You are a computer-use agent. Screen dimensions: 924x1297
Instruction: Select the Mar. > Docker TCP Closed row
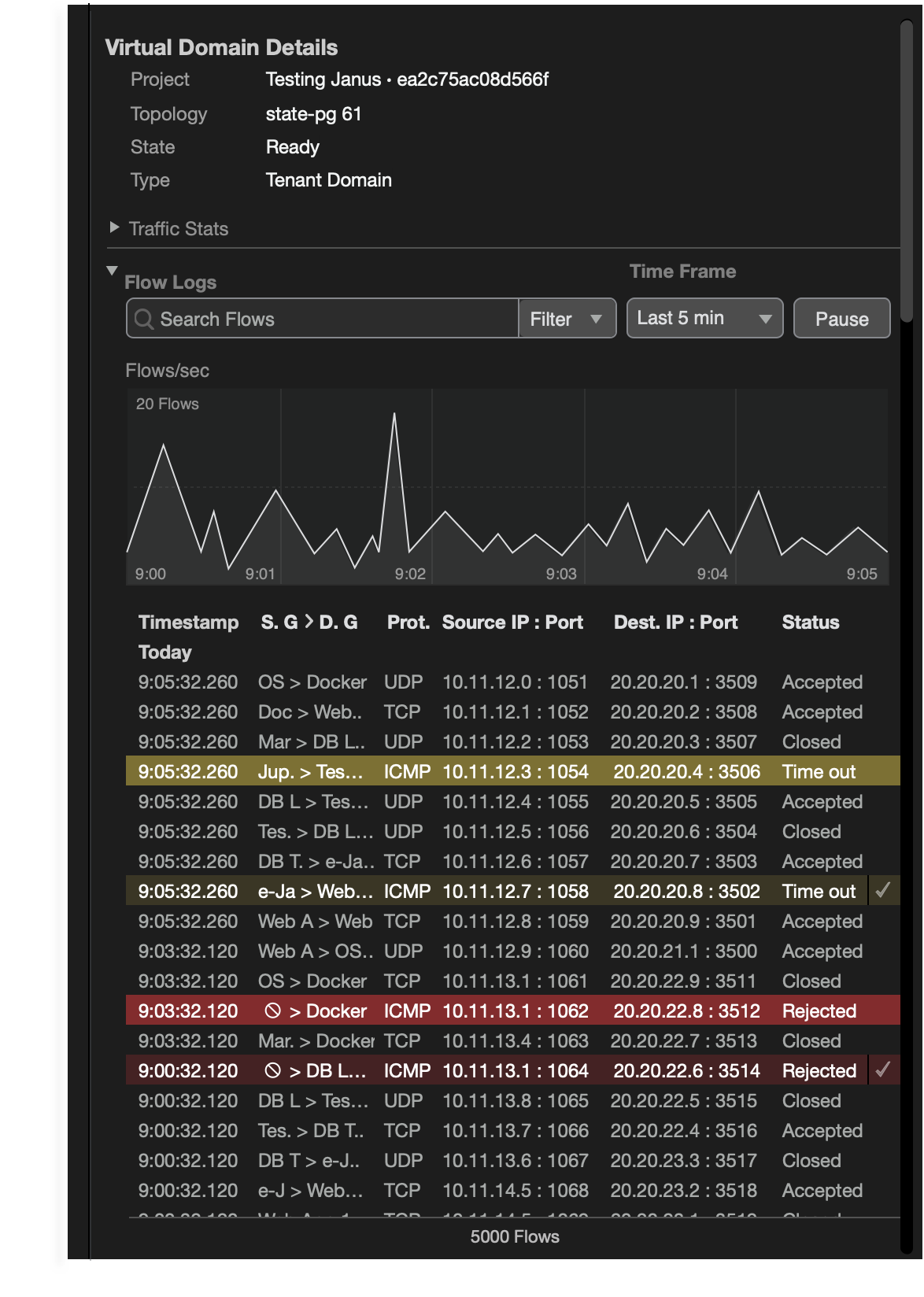(x=512, y=1040)
